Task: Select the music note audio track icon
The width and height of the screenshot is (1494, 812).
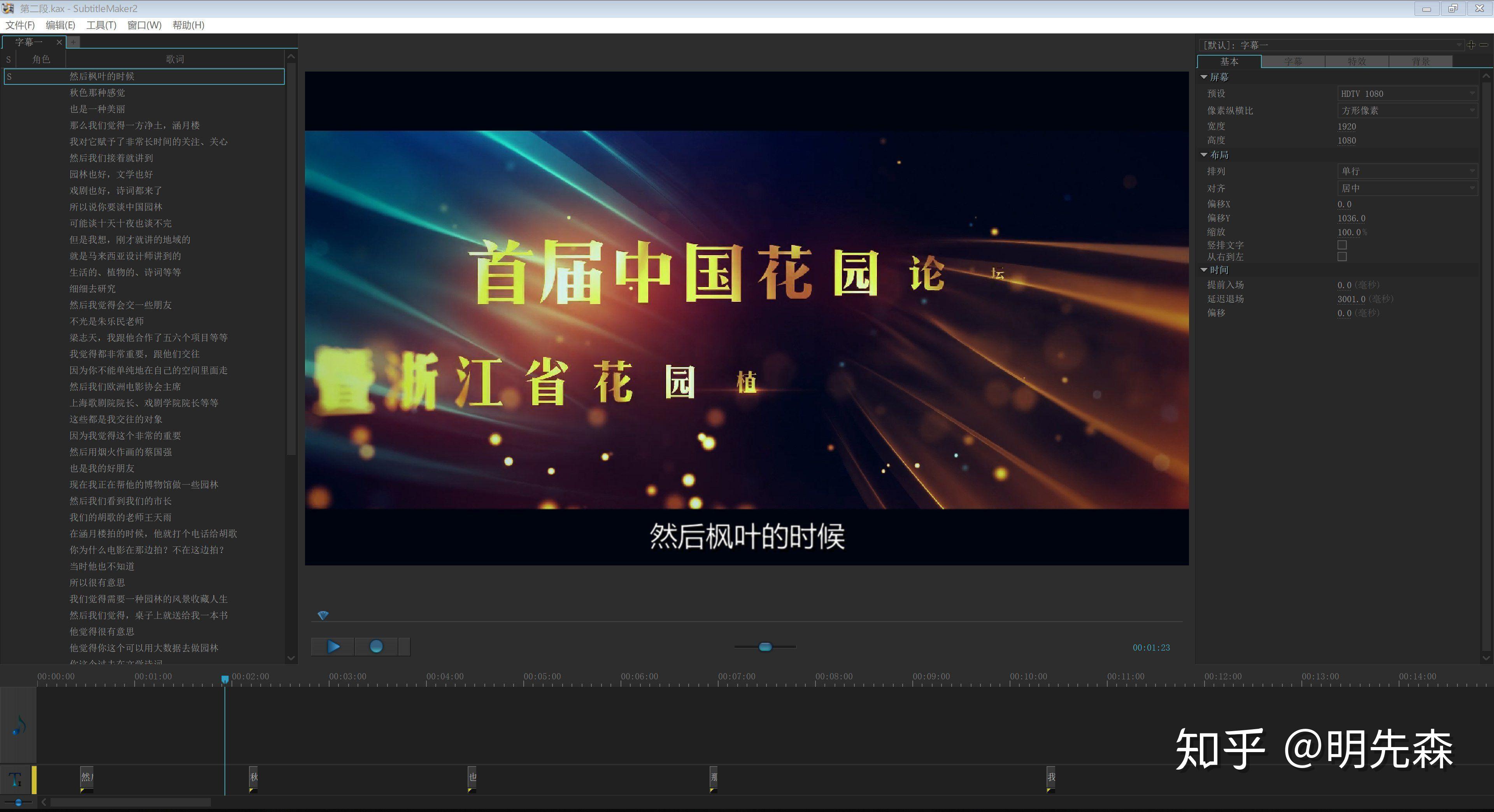Action: [x=18, y=725]
